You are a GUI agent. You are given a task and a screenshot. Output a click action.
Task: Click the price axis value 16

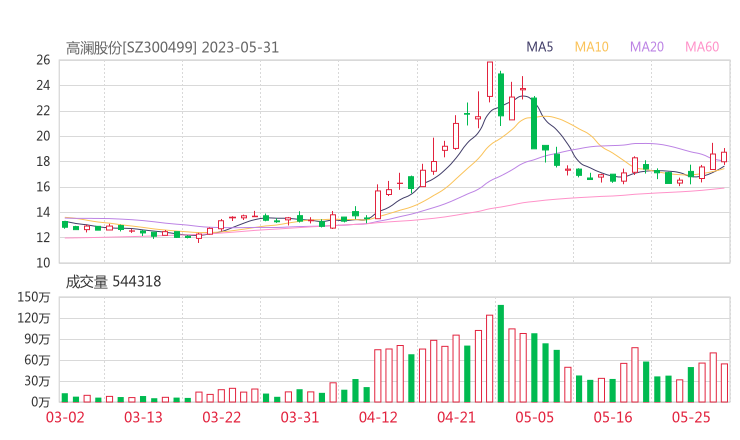click(43, 187)
